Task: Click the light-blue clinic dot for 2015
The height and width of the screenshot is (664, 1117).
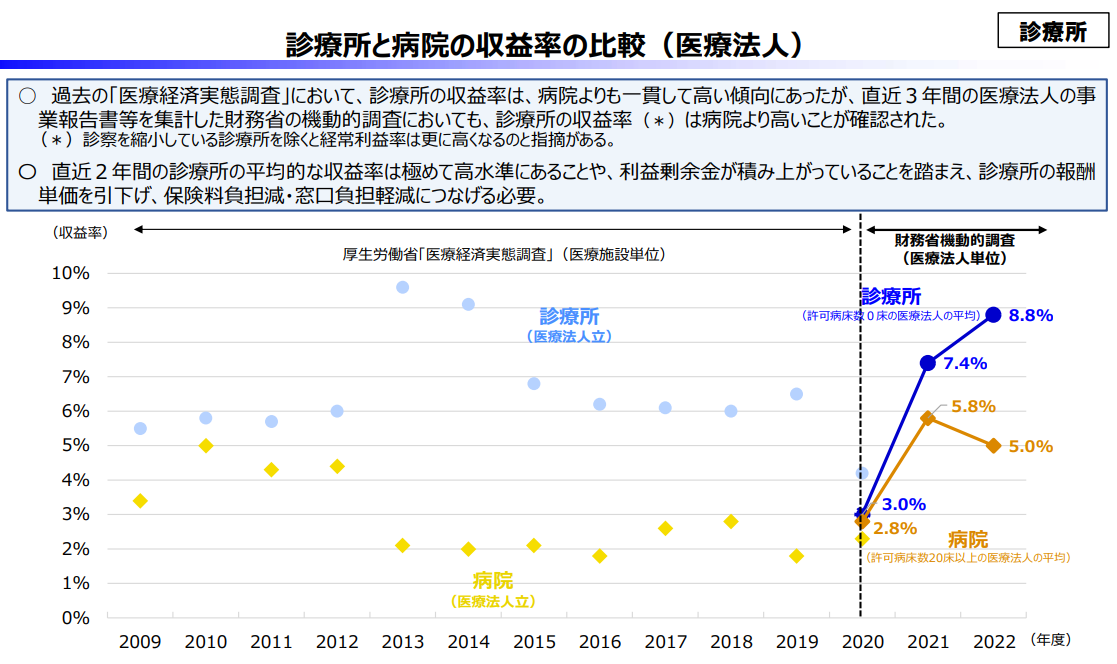Action: click(x=534, y=384)
